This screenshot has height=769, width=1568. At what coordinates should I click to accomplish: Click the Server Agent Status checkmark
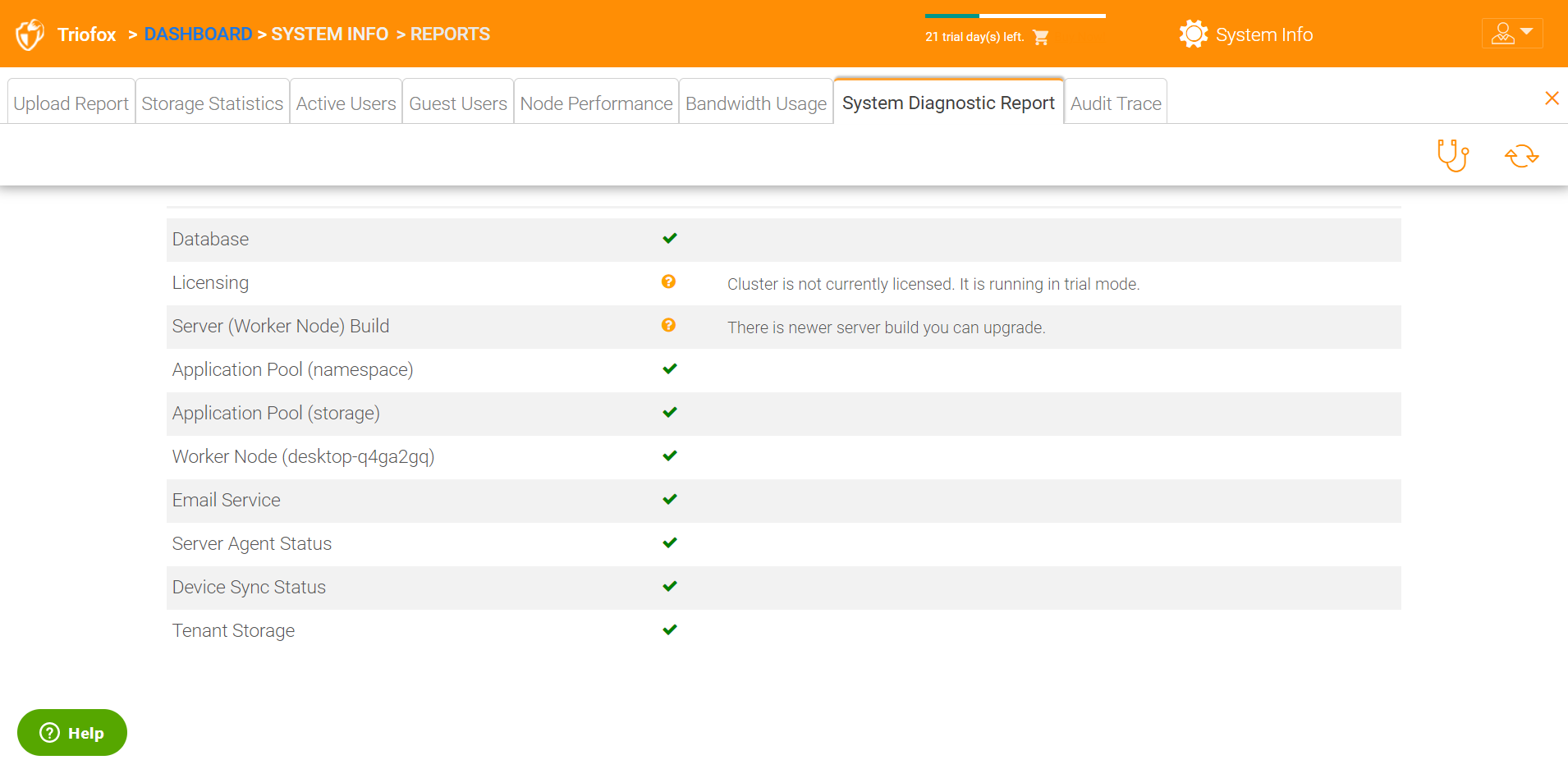[670, 542]
